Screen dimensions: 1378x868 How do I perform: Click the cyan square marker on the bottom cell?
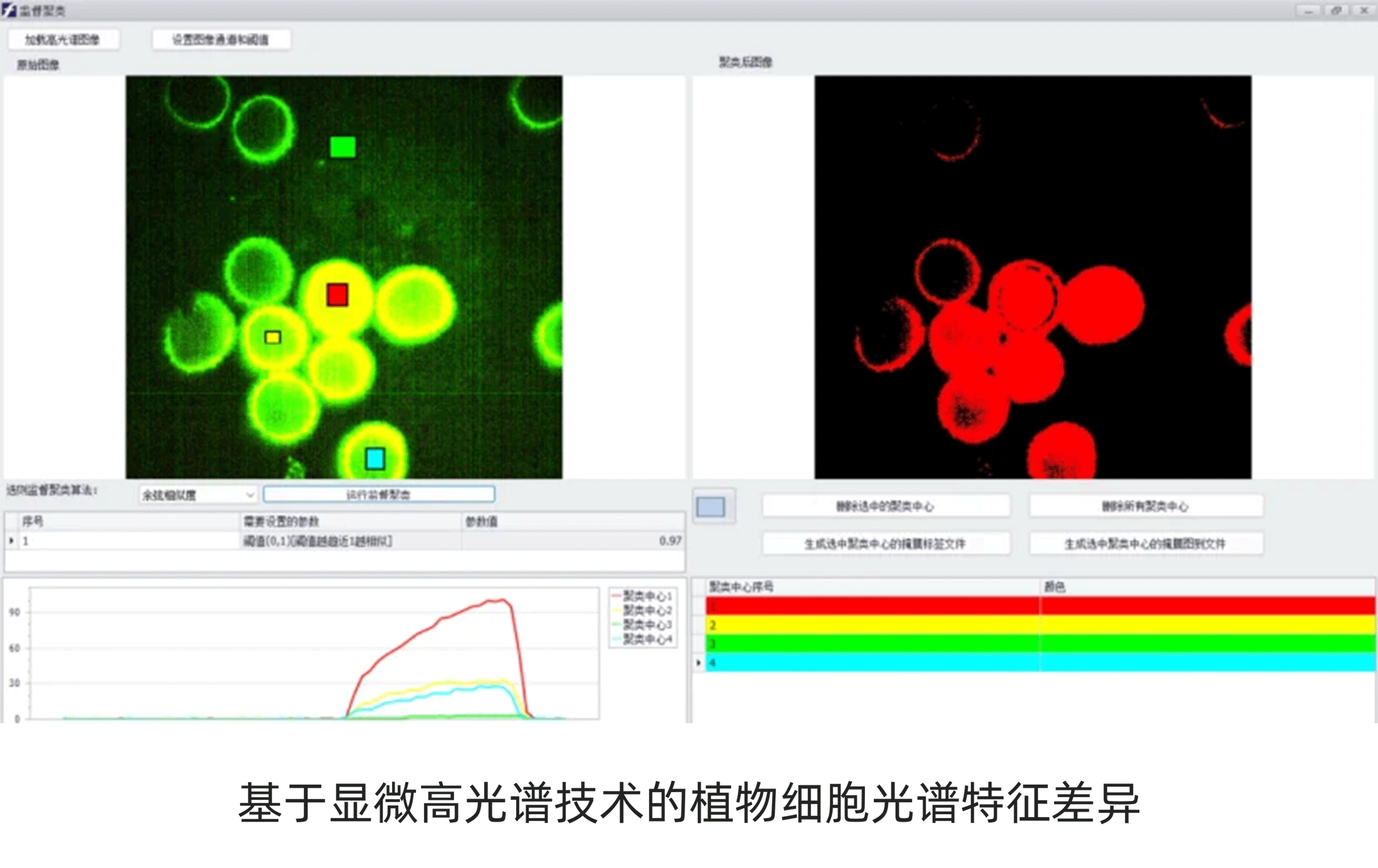click(375, 458)
